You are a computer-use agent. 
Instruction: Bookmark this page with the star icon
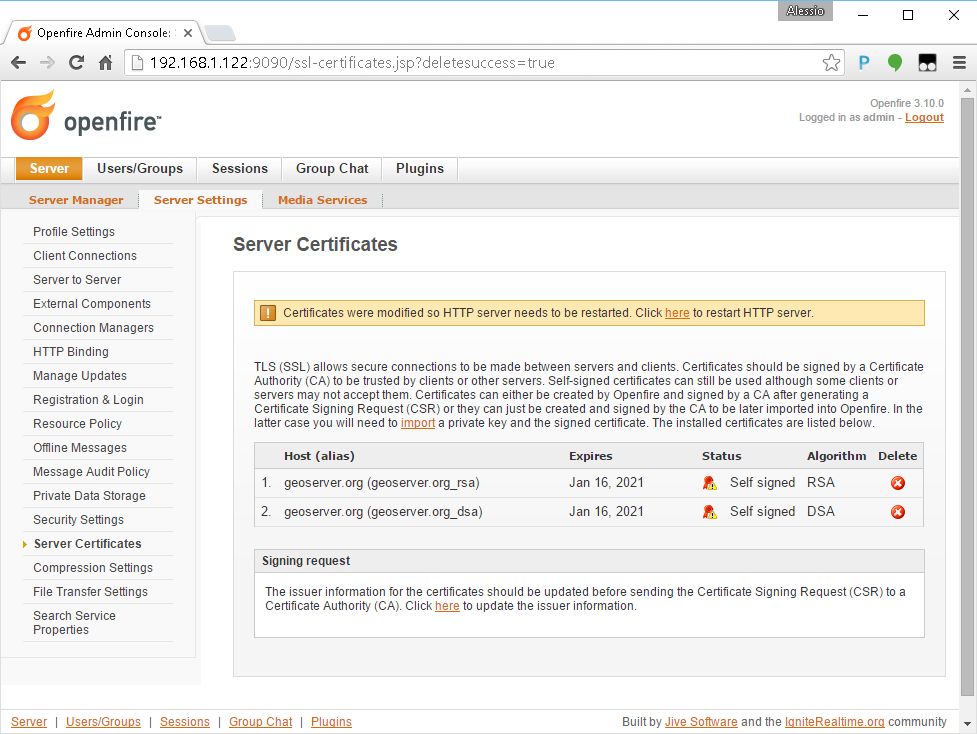(831, 63)
